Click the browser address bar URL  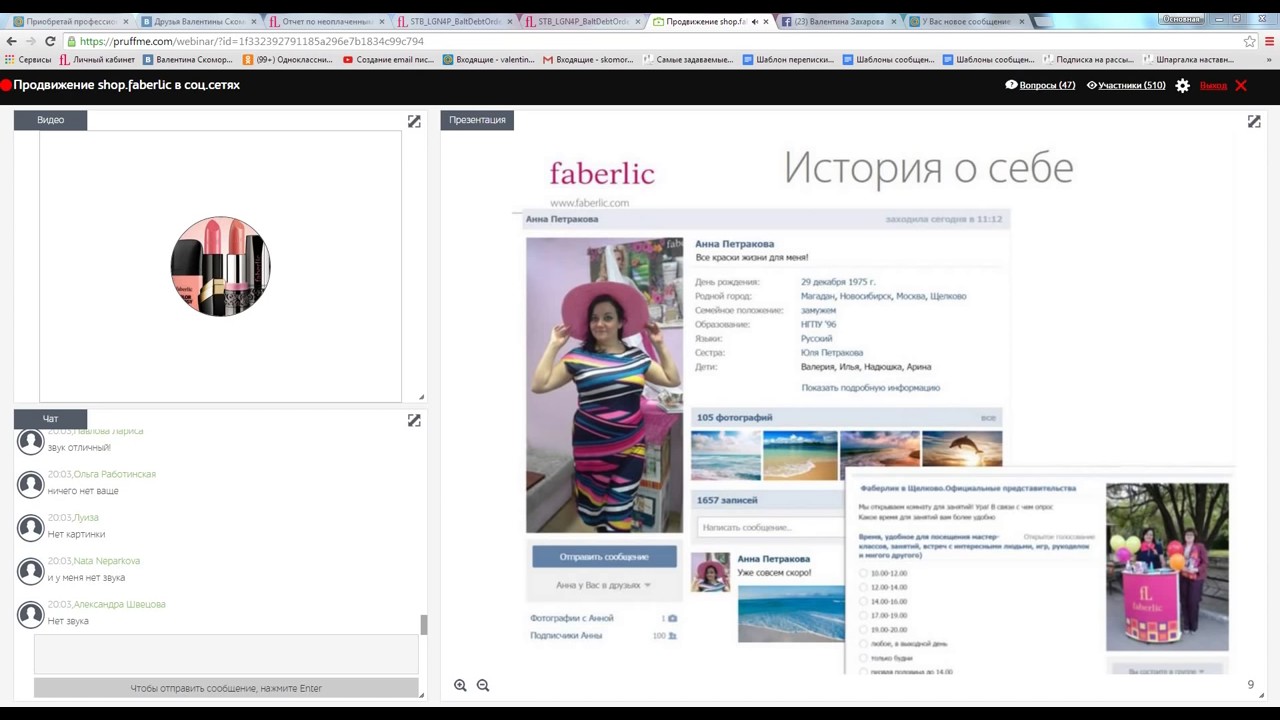coord(251,41)
